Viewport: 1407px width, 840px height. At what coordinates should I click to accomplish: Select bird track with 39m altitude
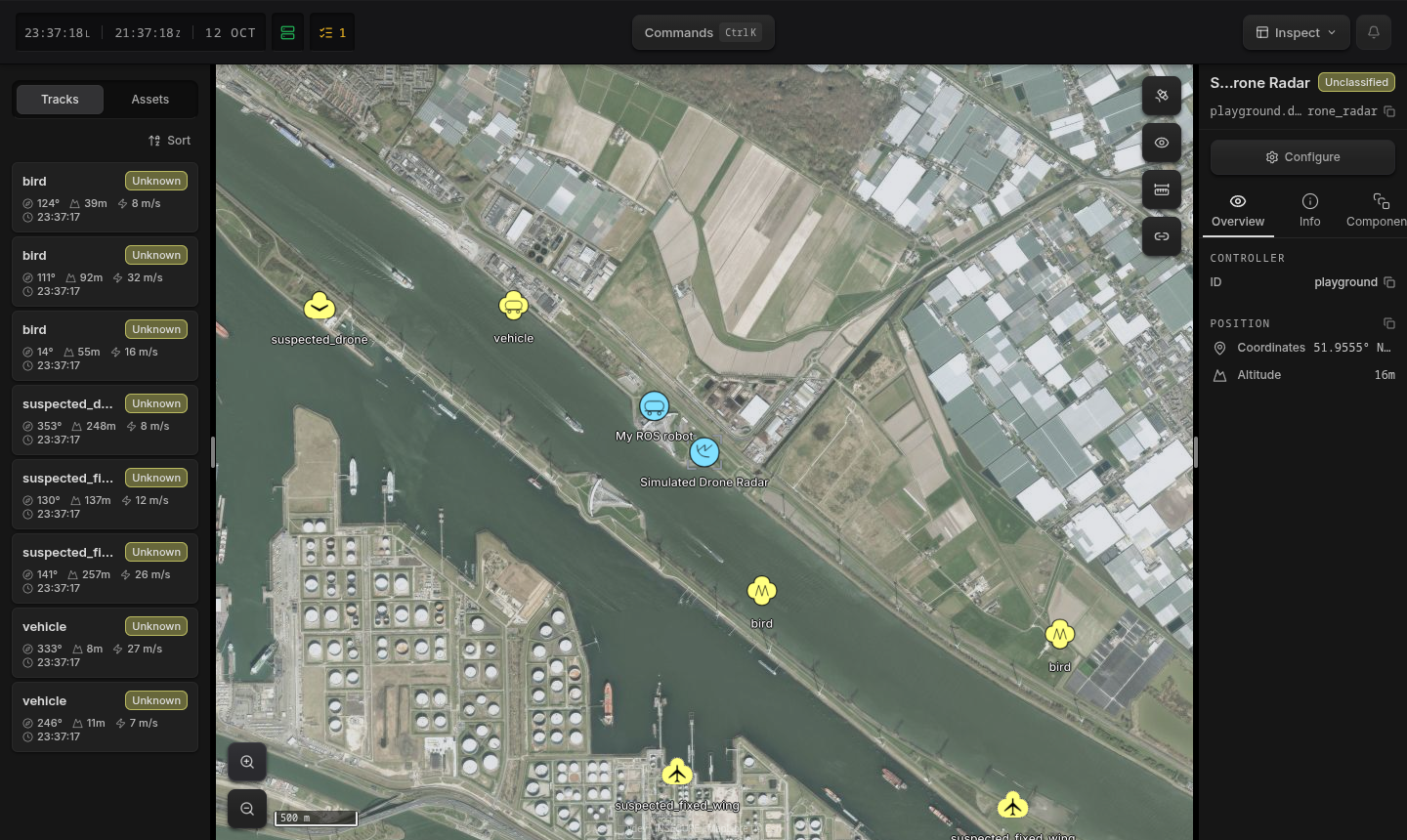pyautogui.click(x=106, y=197)
